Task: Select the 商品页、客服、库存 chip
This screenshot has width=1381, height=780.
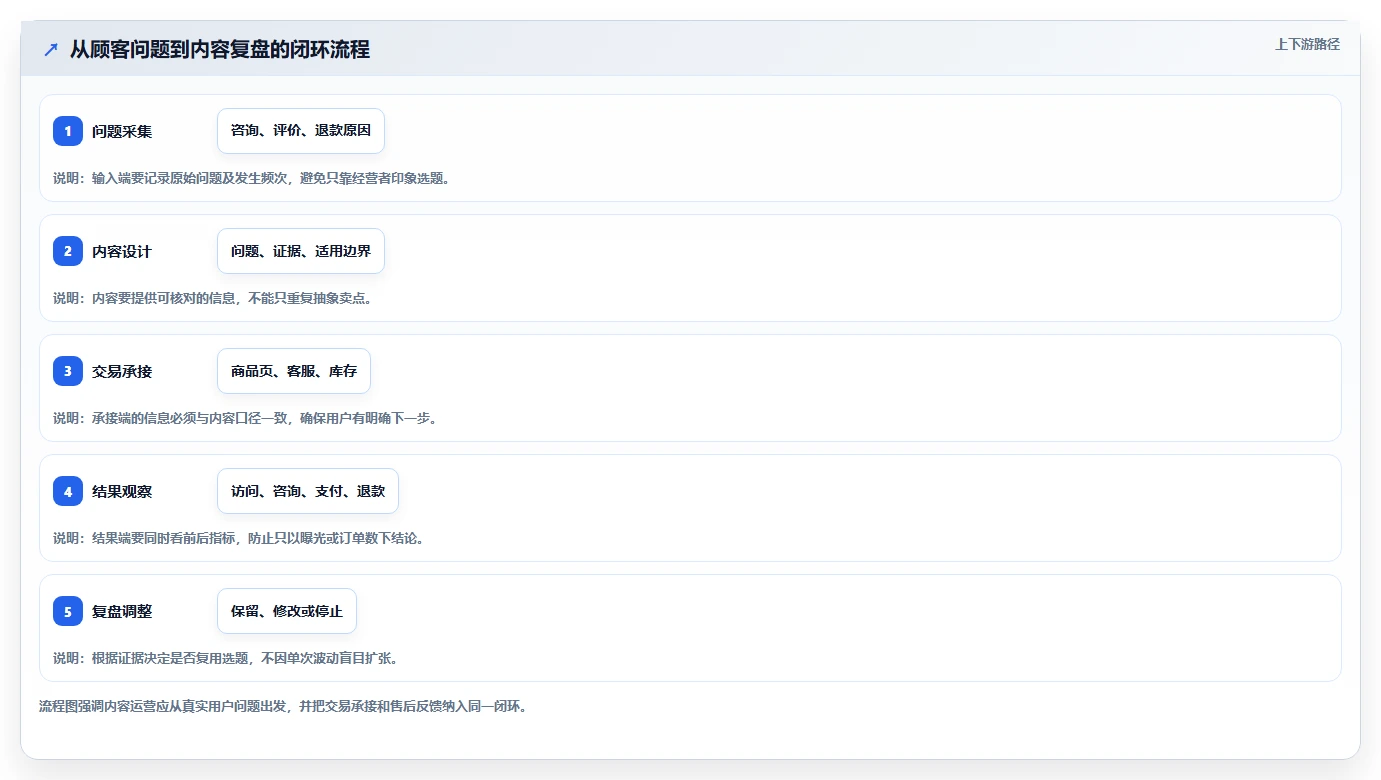Action: pos(294,371)
